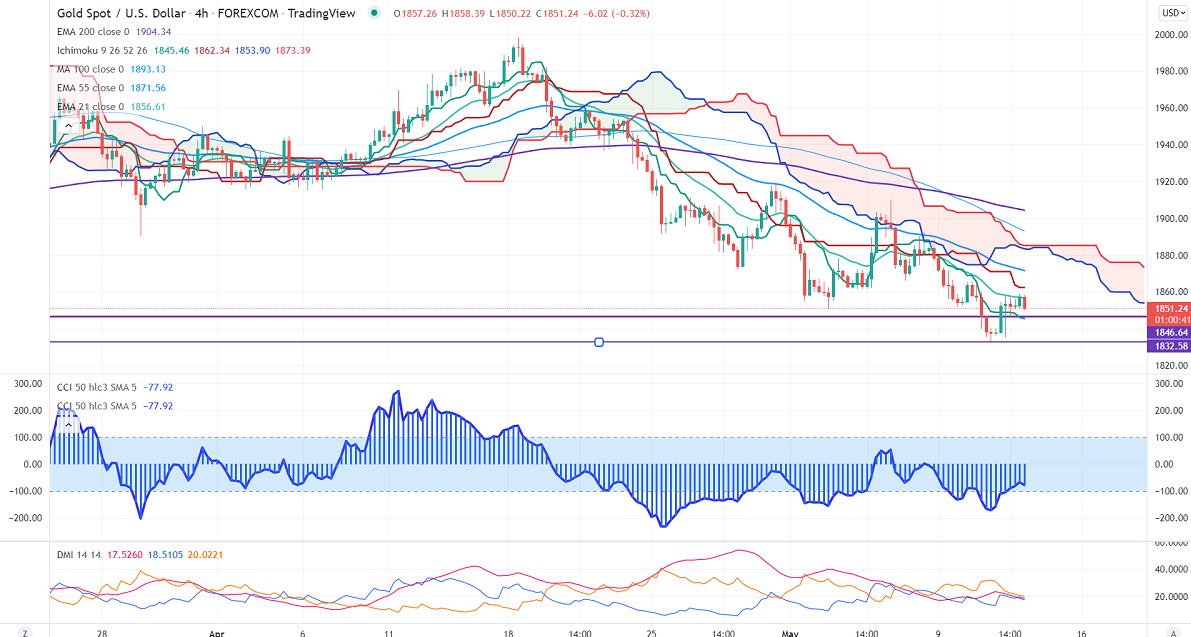Click Ichimoku value 1853.90
This screenshot has height=637, width=1191.
click(x=252, y=51)
